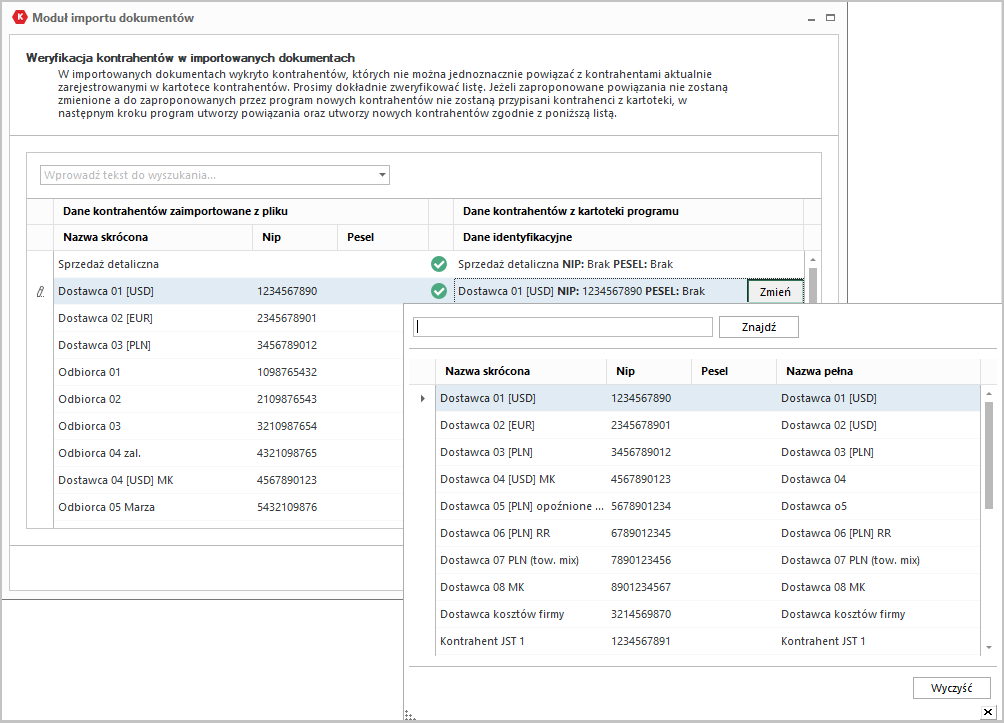The height and width of the screenshot is (723, 1004).
Task: Click NIP value 5432109876
Action: [x=287, y=507]
